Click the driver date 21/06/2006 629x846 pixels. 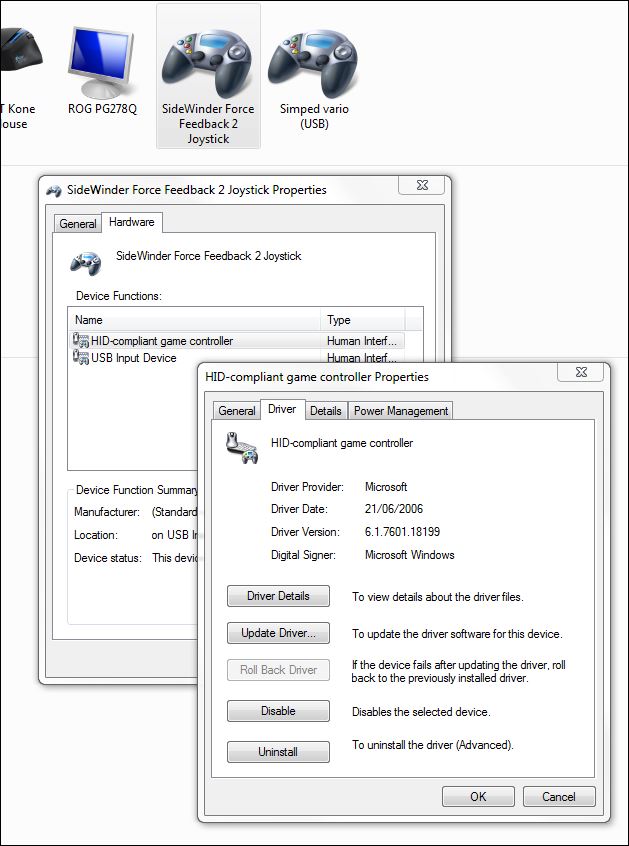tap(394, 508)
